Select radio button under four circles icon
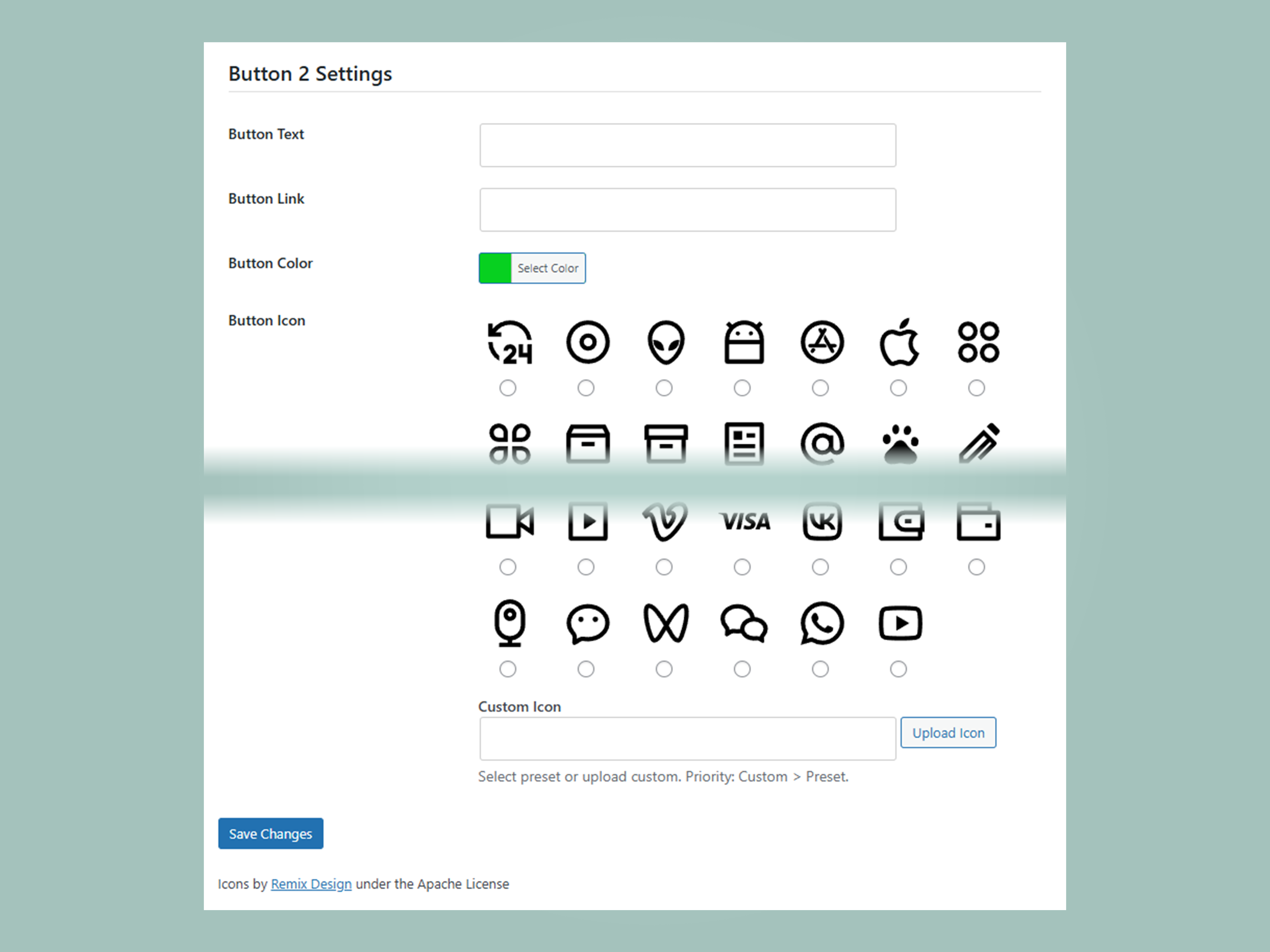The width and height of the screenshot is (1270, 952). (976, 388)
